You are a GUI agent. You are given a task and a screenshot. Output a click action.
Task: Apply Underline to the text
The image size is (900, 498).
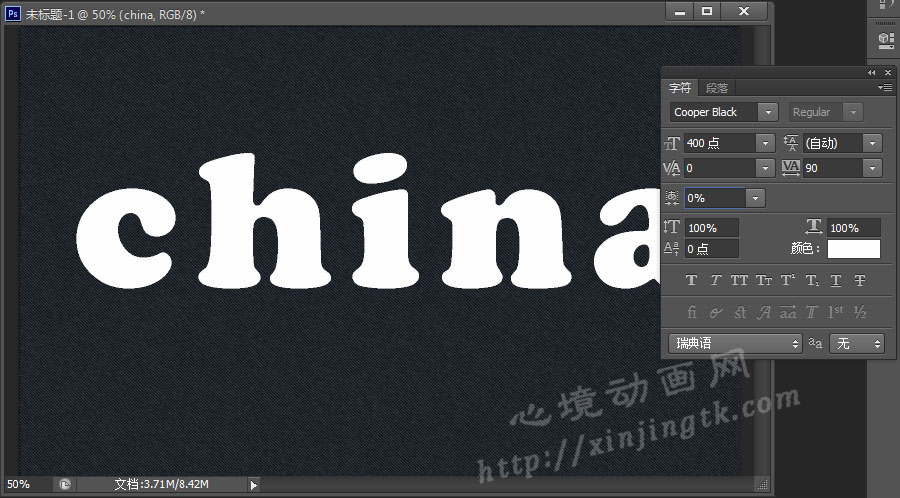[836, 281]
